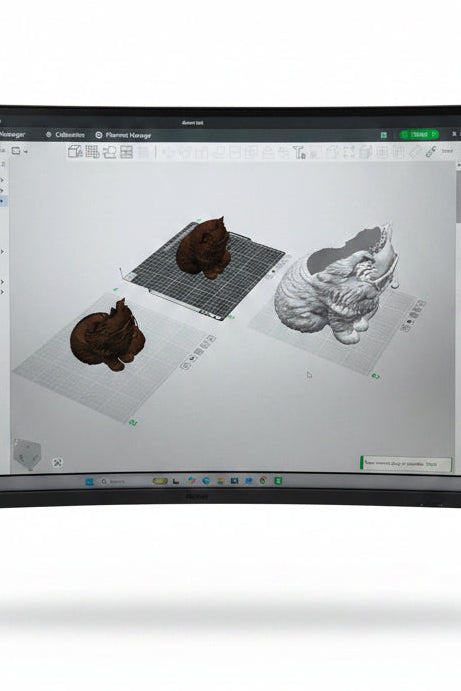The width and height of the screenshot is (461, 691).
Task: Open the Calibration tab
Action: click(x=65, y=135)
